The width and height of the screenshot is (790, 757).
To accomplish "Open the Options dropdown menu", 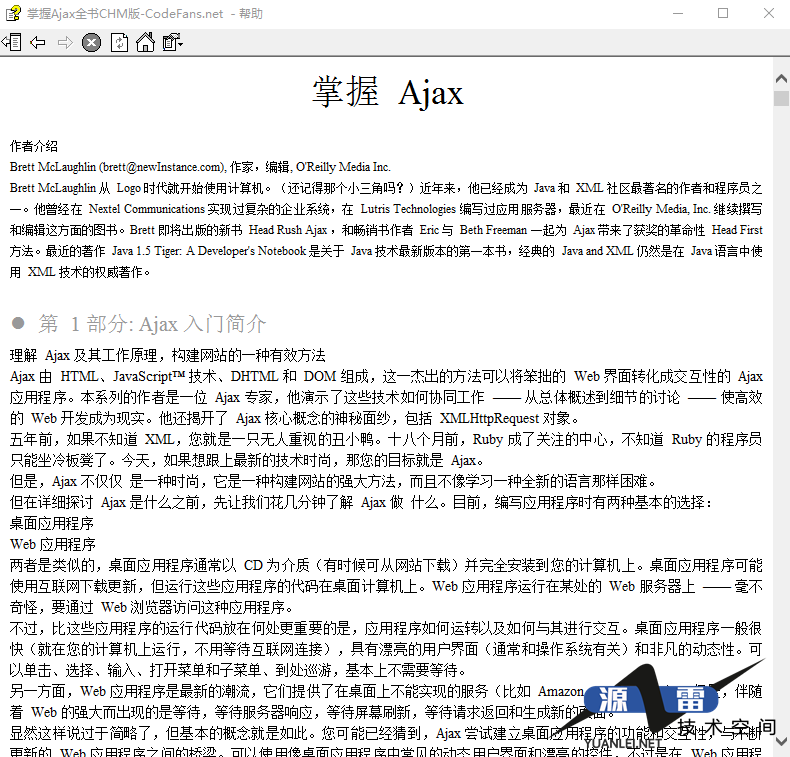I will 172,42.
